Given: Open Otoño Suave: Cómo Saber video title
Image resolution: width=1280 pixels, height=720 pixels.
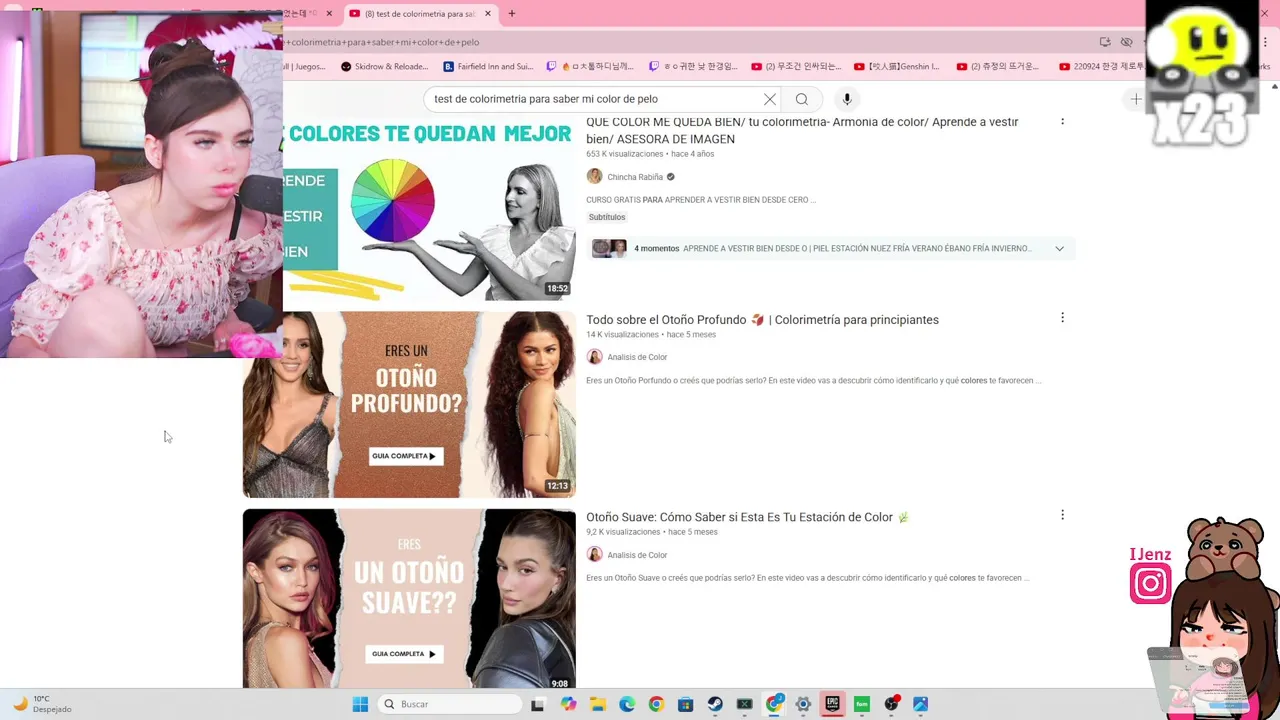Looking at the screenshot, I should pos(748,517).
